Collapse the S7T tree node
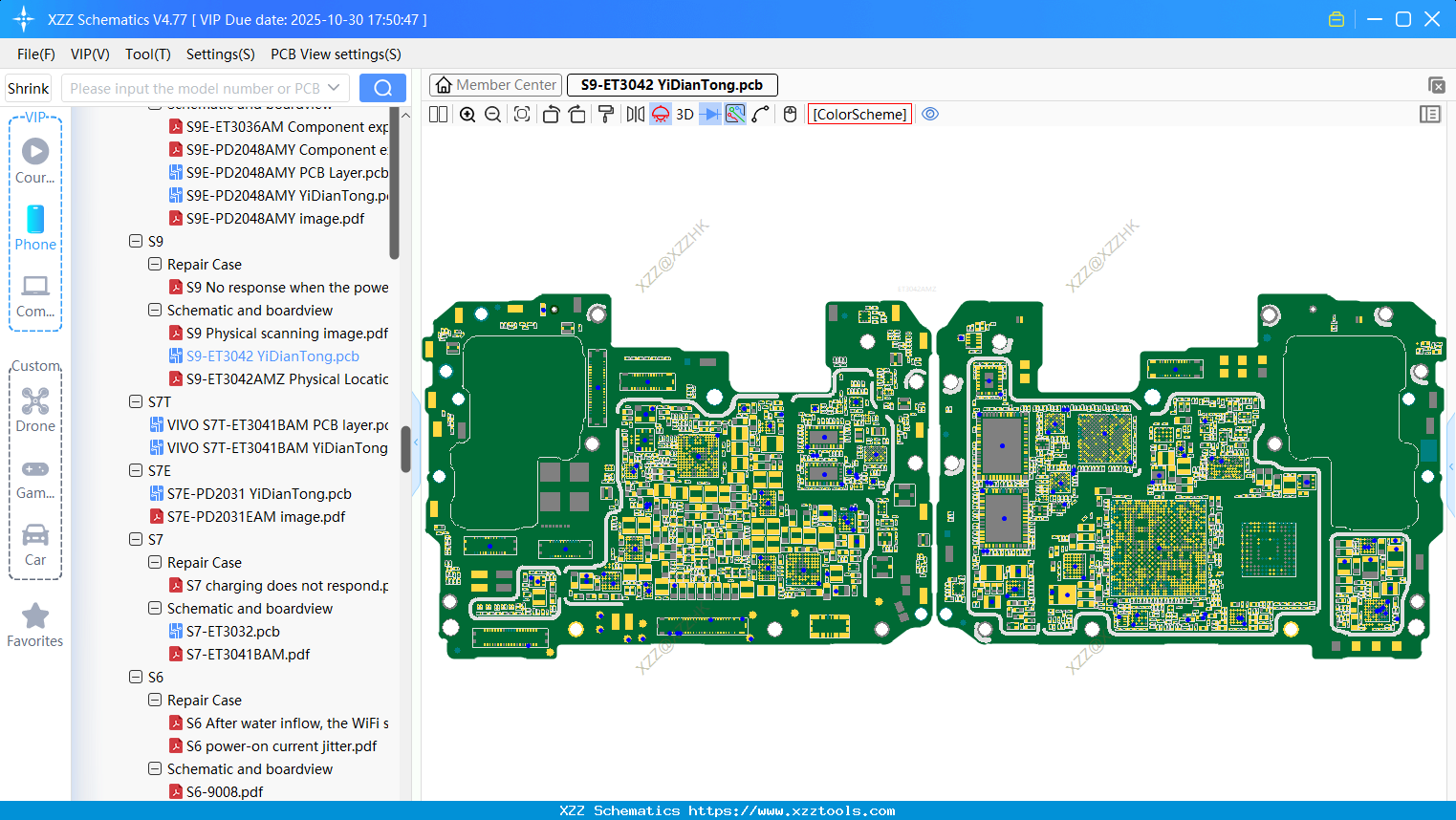1456x820 pixels. click(136, 402)
